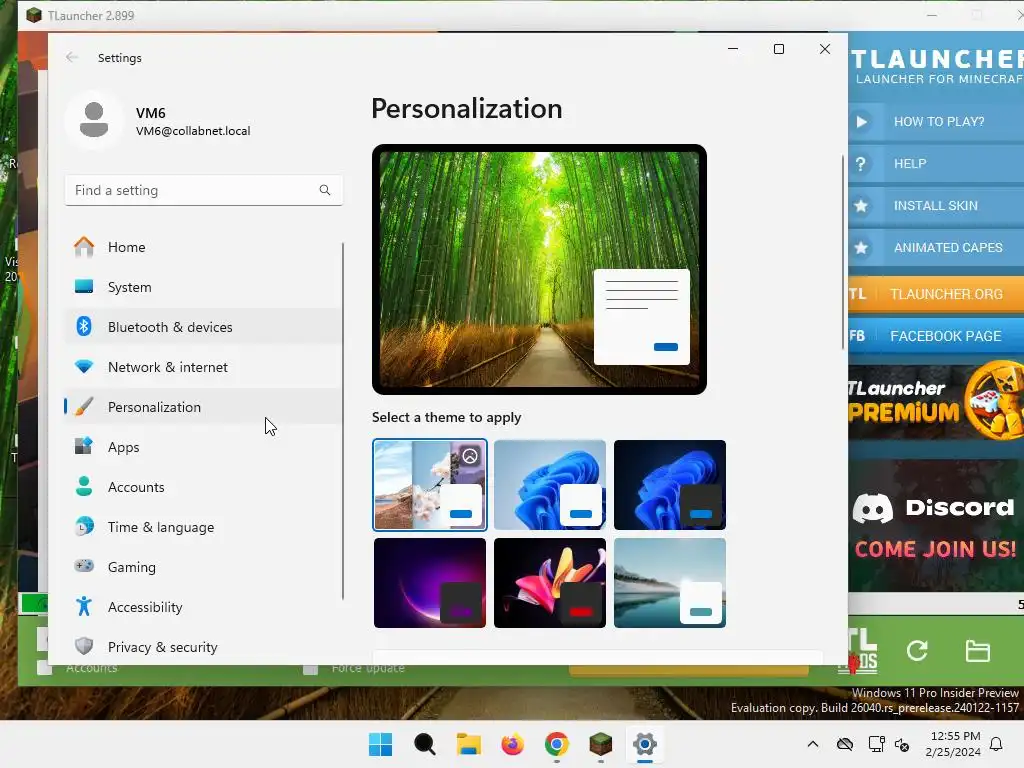Click the TLauncher Premium banner
1024x768 pixels.
coord(936,402)
